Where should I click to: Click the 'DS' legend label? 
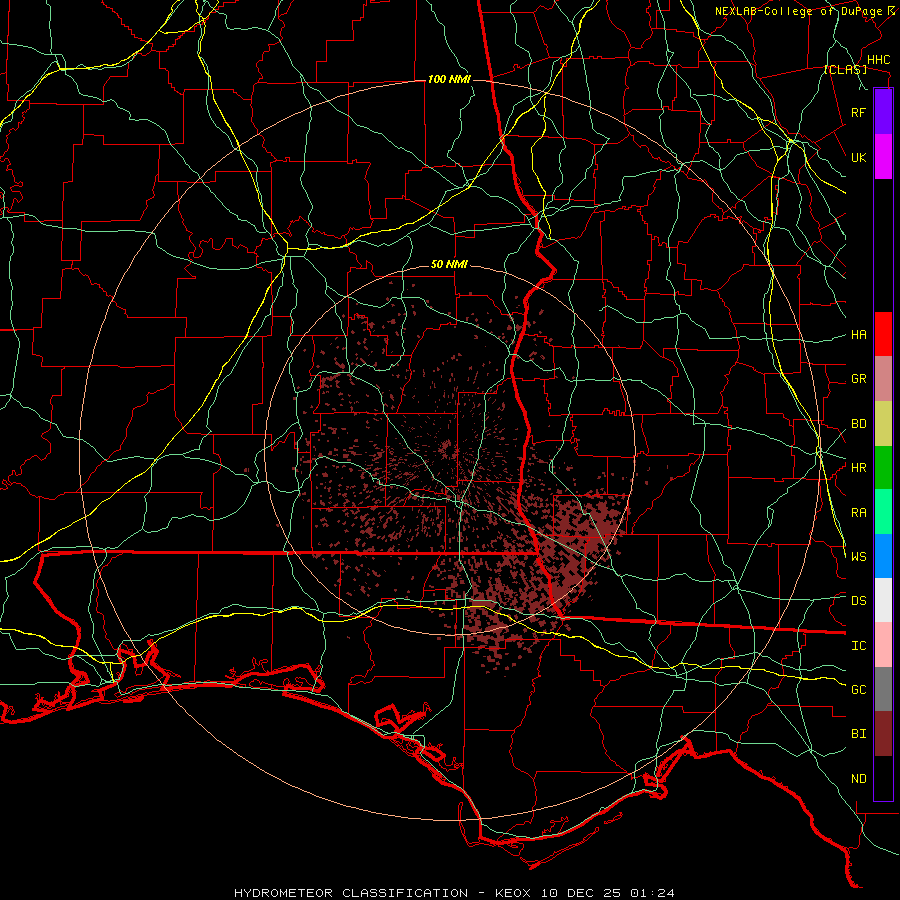point(858,601)
